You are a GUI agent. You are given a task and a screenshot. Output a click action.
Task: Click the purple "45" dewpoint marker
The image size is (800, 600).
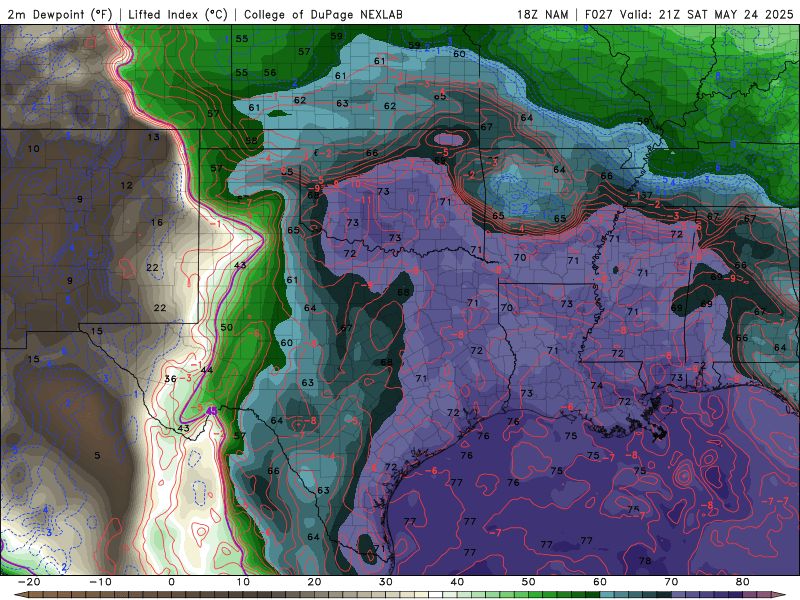coord(212,410)
